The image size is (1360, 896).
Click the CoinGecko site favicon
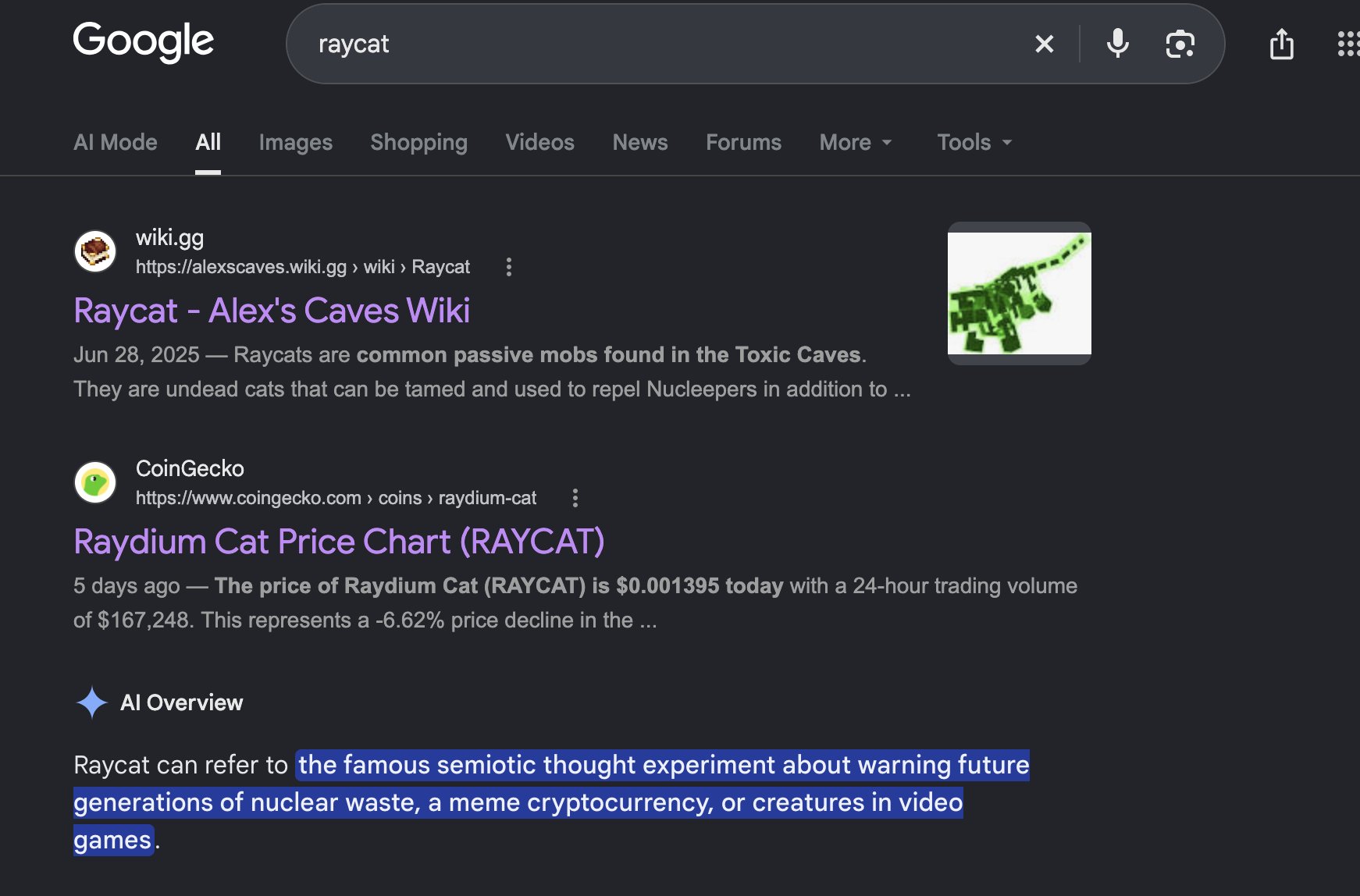point(95,482)
